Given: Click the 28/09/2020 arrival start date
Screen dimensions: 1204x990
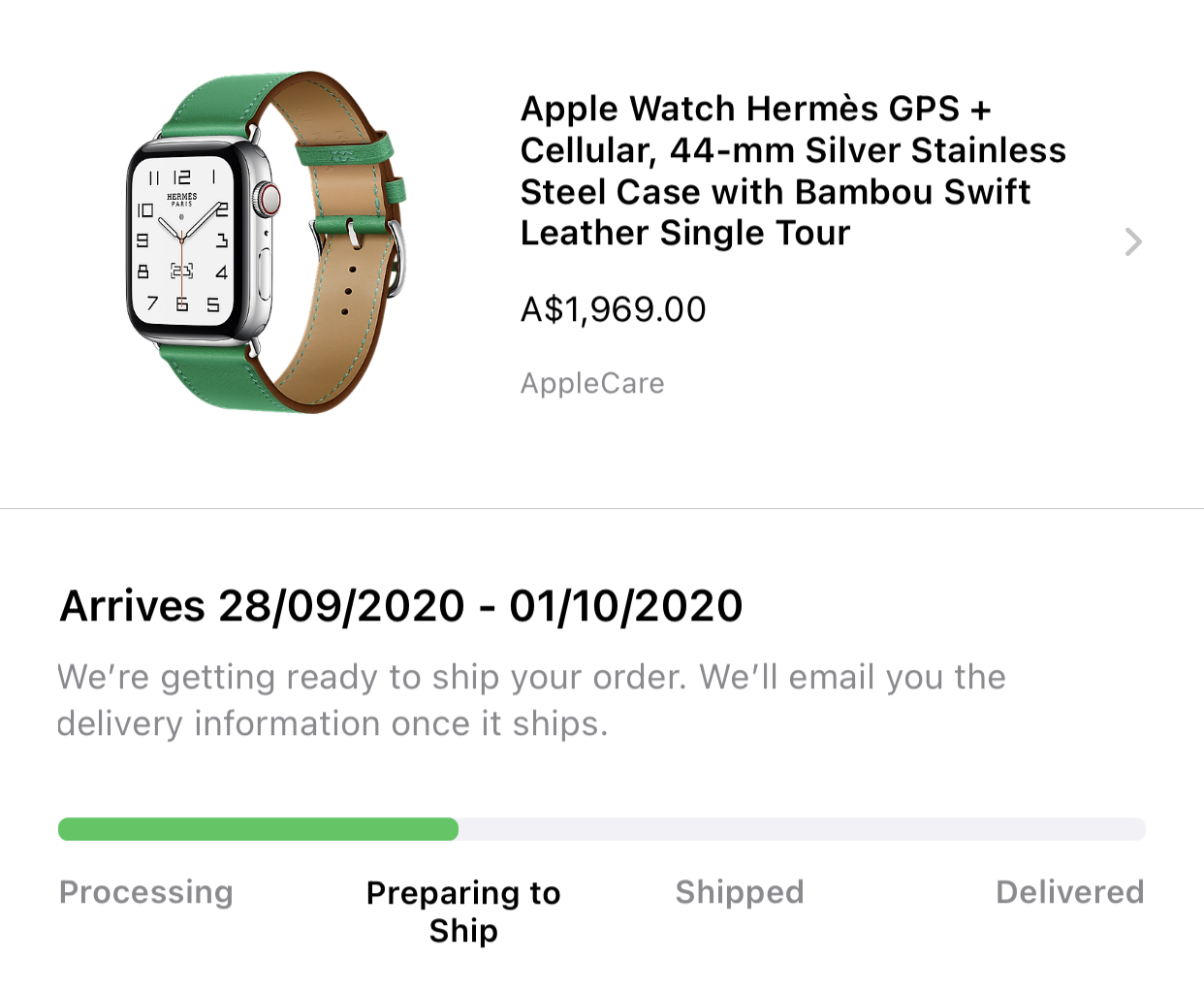Looking at the screenshot, I should 341,606.
